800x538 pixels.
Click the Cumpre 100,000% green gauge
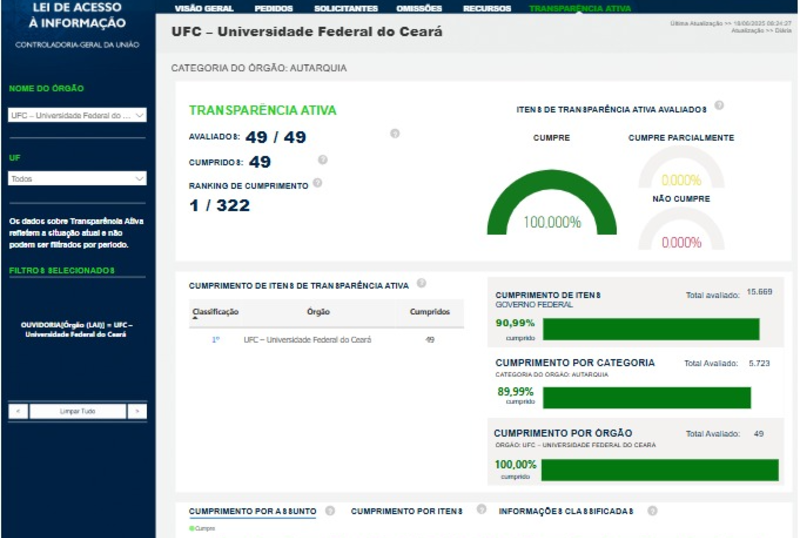point(552,203)
